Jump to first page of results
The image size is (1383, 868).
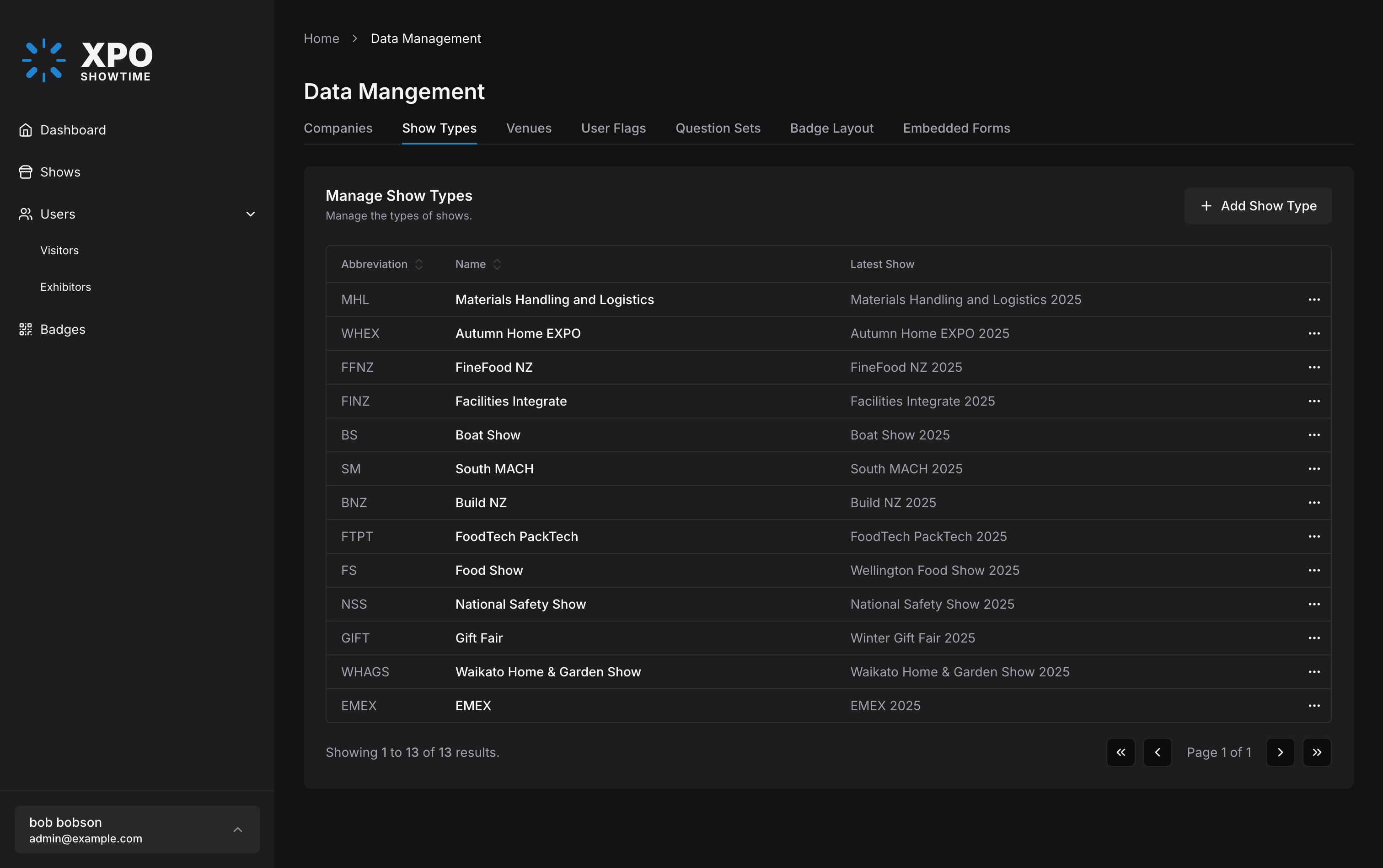[1120, 752]
